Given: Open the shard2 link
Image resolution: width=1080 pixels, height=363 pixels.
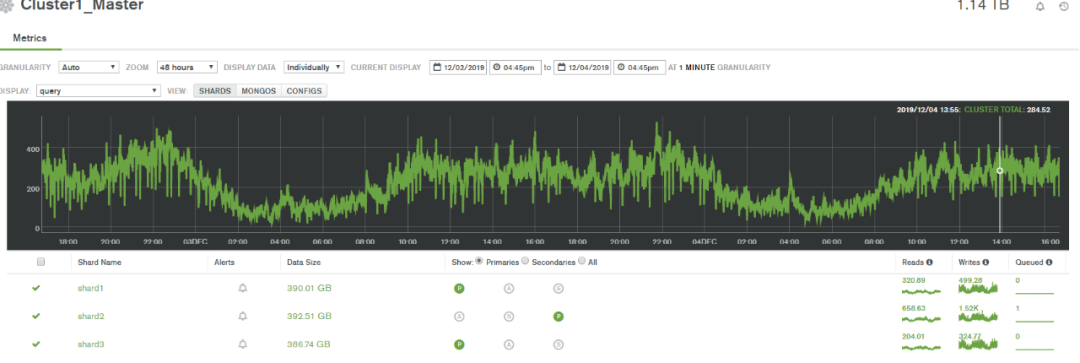Looking at the screenshot, I should point(91,316).
